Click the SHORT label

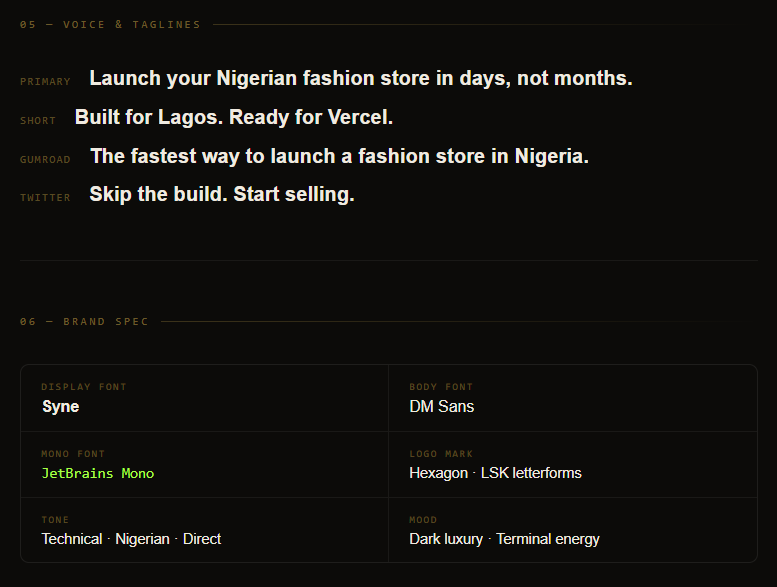tap(38, 120)
